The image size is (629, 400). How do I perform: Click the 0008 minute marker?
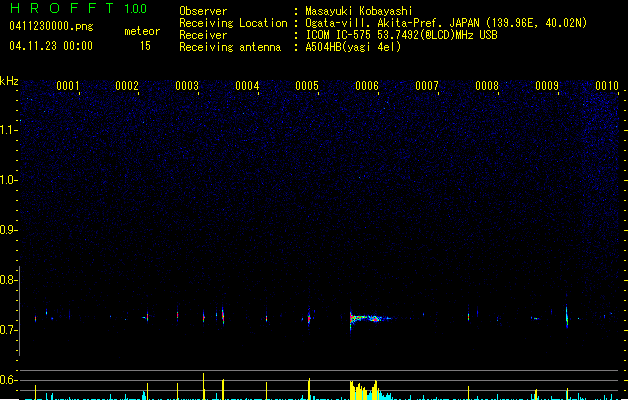487,86
